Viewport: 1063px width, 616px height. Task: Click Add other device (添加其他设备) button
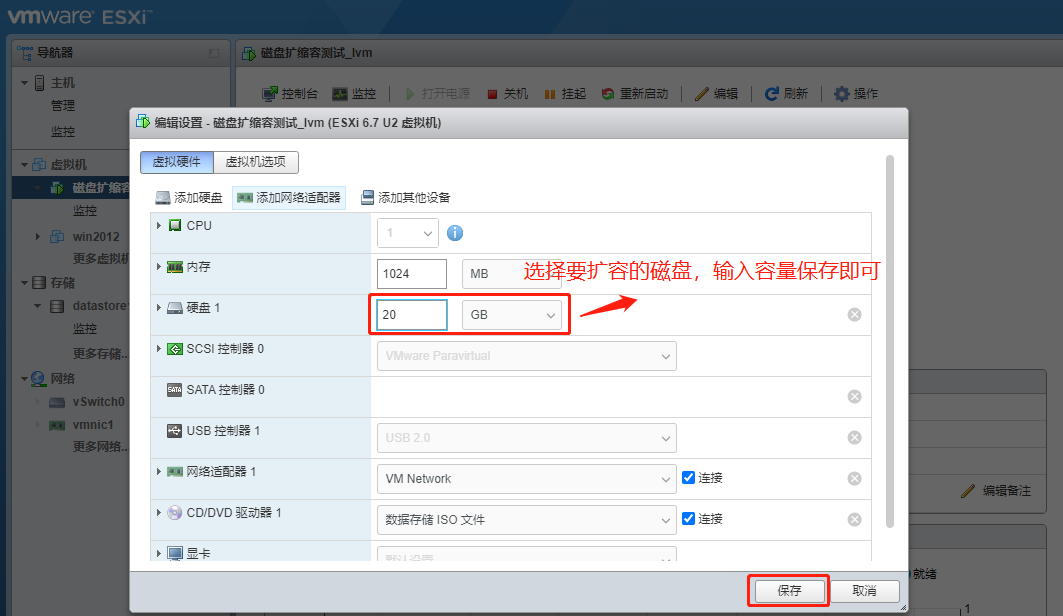405,198
